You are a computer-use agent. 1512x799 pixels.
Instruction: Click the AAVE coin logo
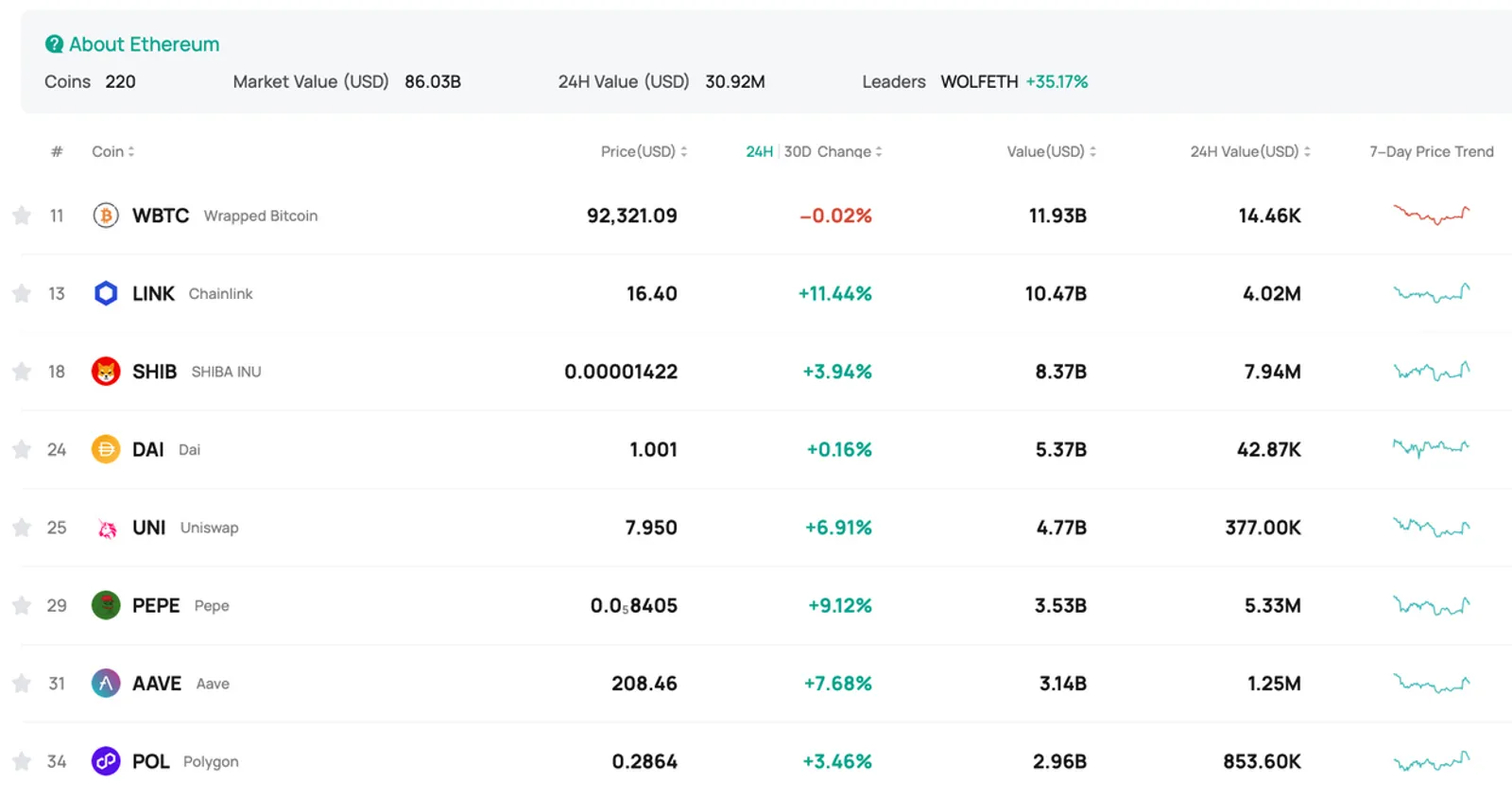point(106,683)
